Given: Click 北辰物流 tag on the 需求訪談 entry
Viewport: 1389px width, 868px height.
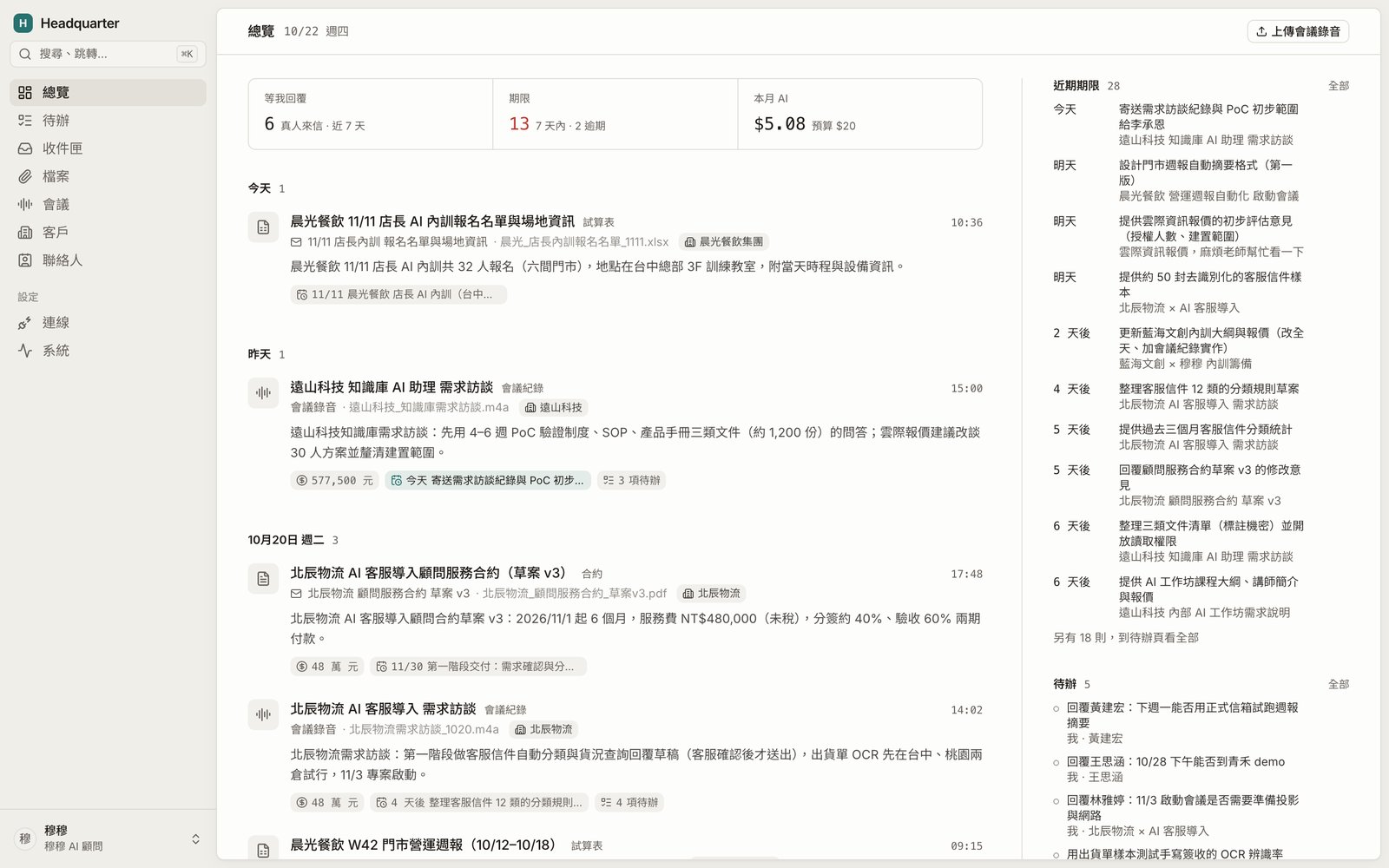Looking at the screenshot, I should pyautogui.click(x=543, y=729).
